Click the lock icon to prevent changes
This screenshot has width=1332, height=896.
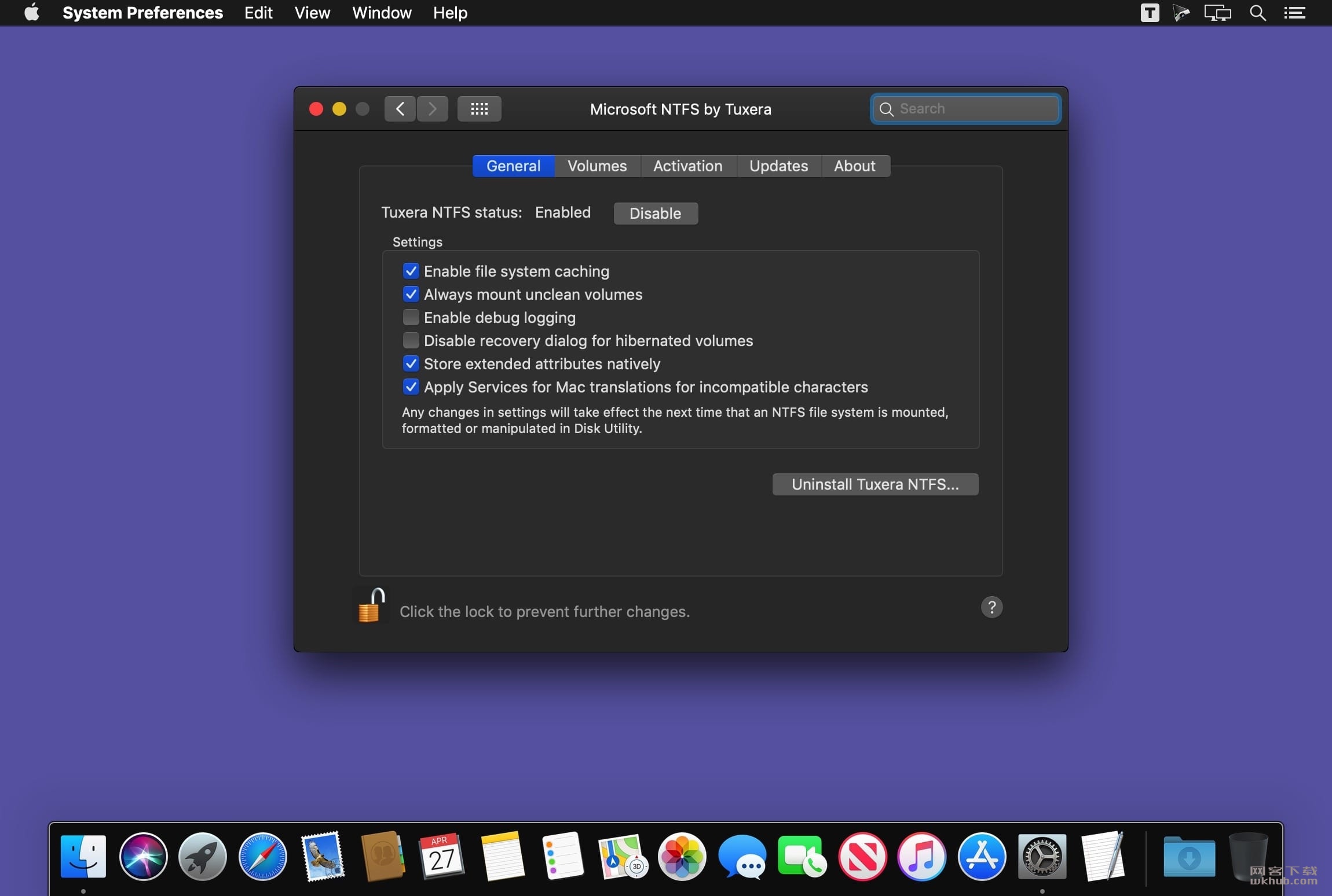[x=371, y=605]
